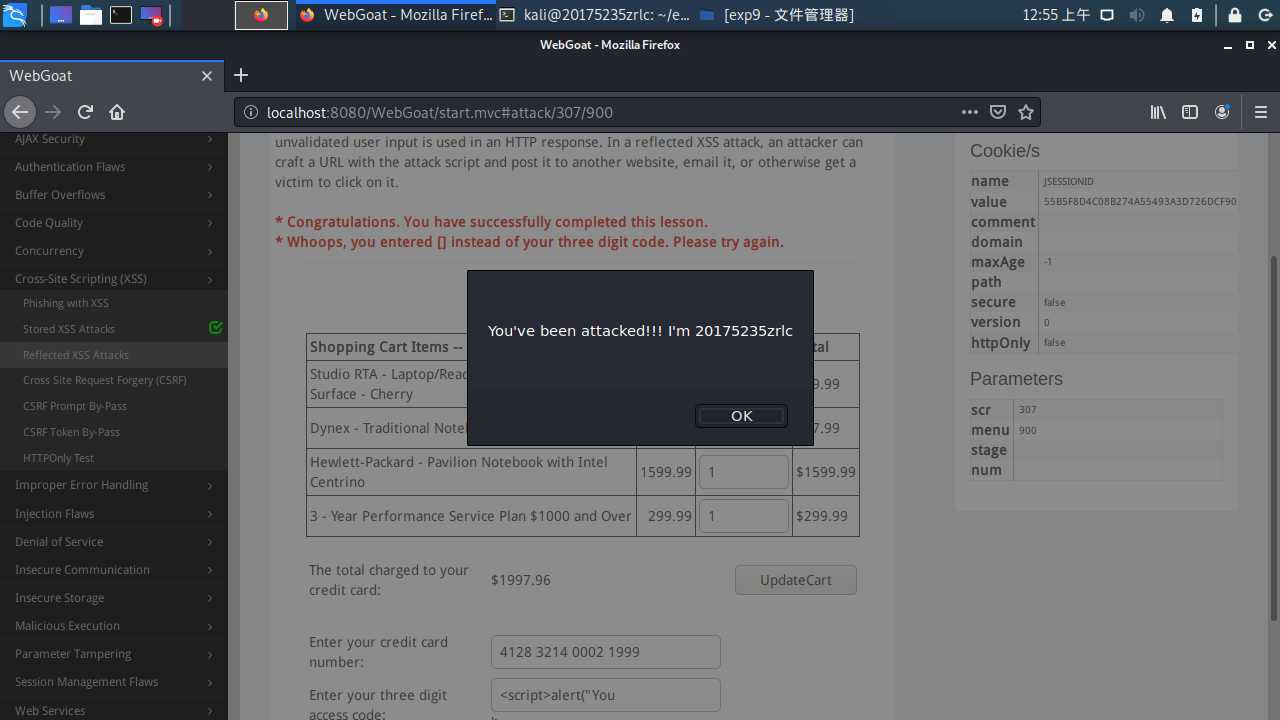Bookmark this page with the star

[x=1026, y=112]
